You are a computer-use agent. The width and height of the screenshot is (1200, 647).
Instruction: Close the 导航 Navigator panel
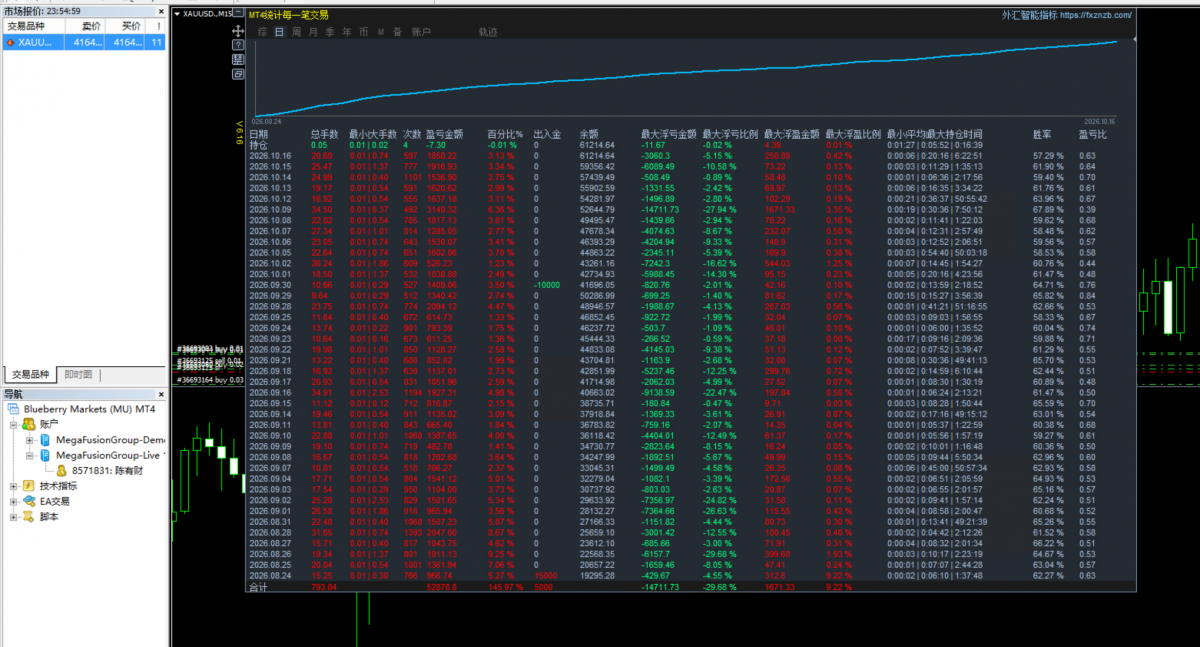pos(161,395)
